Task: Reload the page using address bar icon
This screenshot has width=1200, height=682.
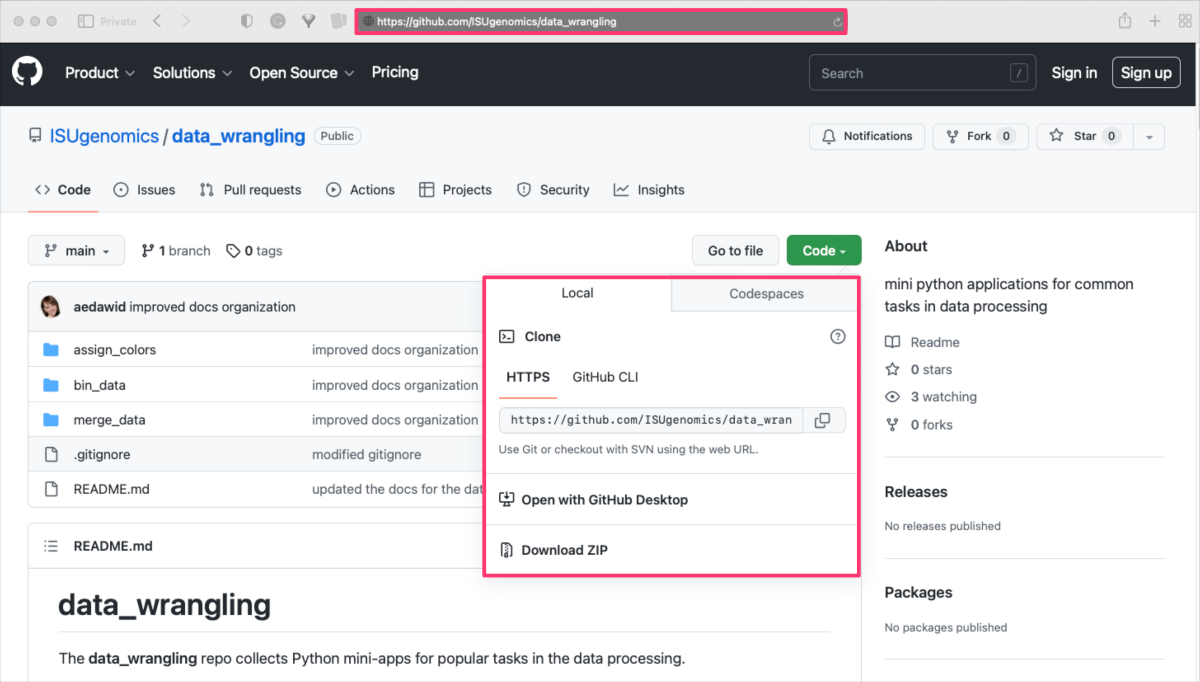Action: click(x=837, y=21)
